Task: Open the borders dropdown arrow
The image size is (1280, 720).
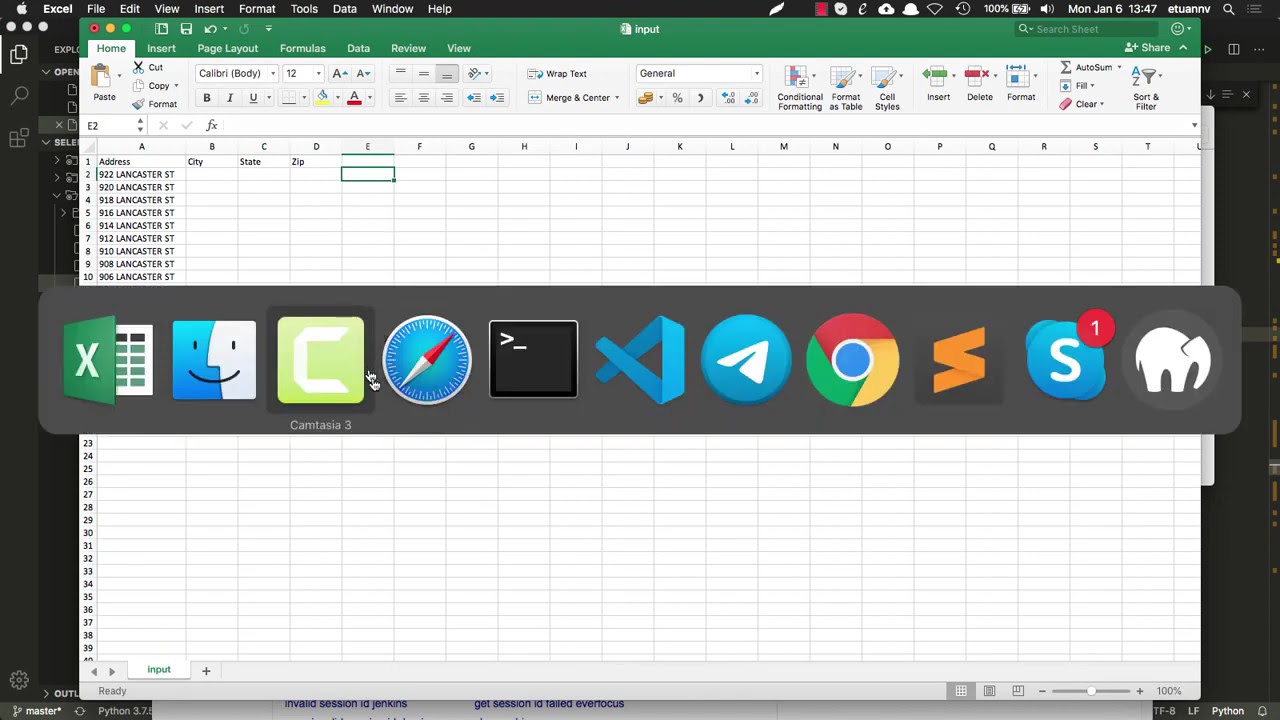Action: click(305, 98)
